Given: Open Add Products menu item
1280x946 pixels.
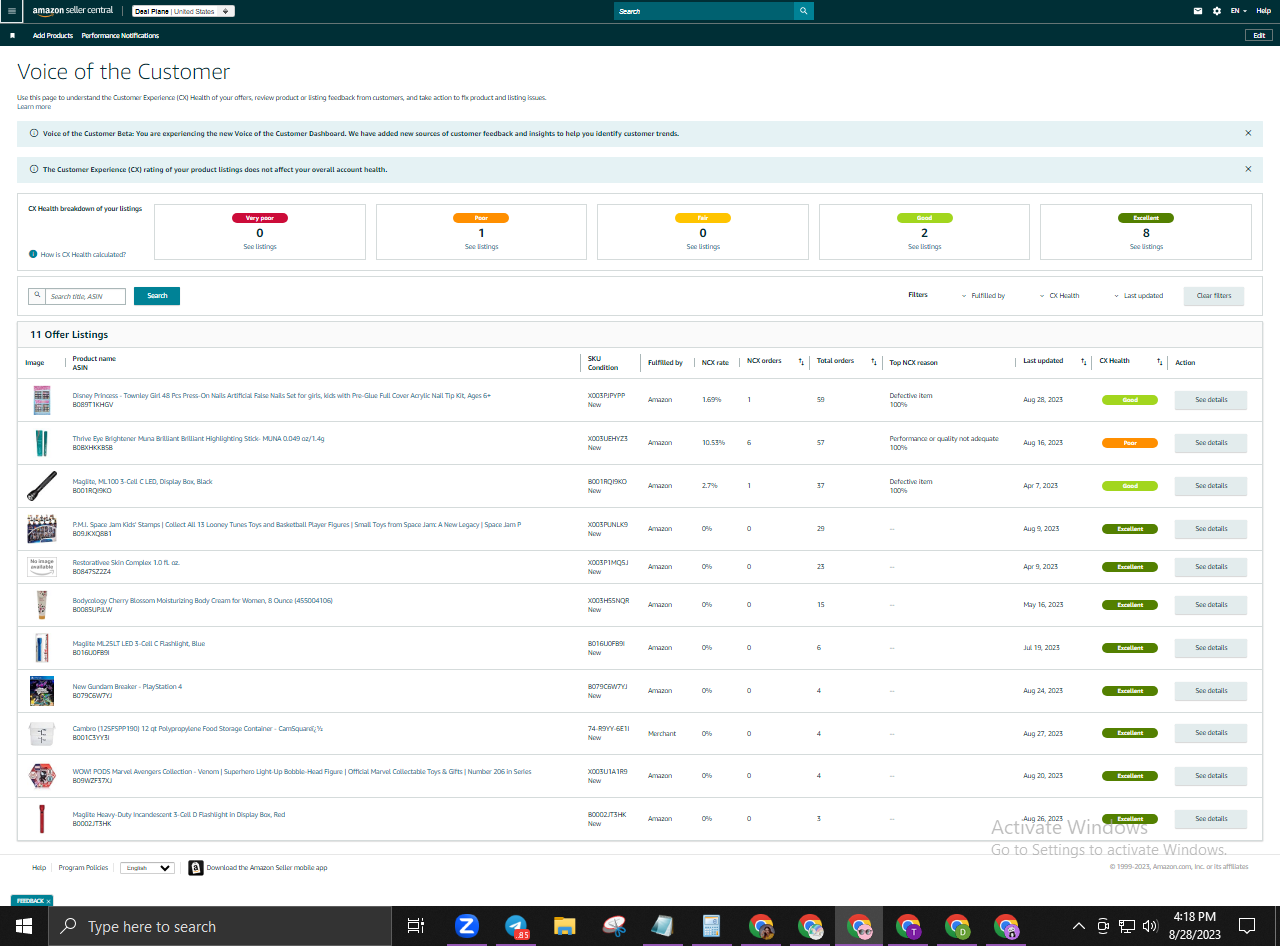Looking at the screenshot, I should click(53, 35).
